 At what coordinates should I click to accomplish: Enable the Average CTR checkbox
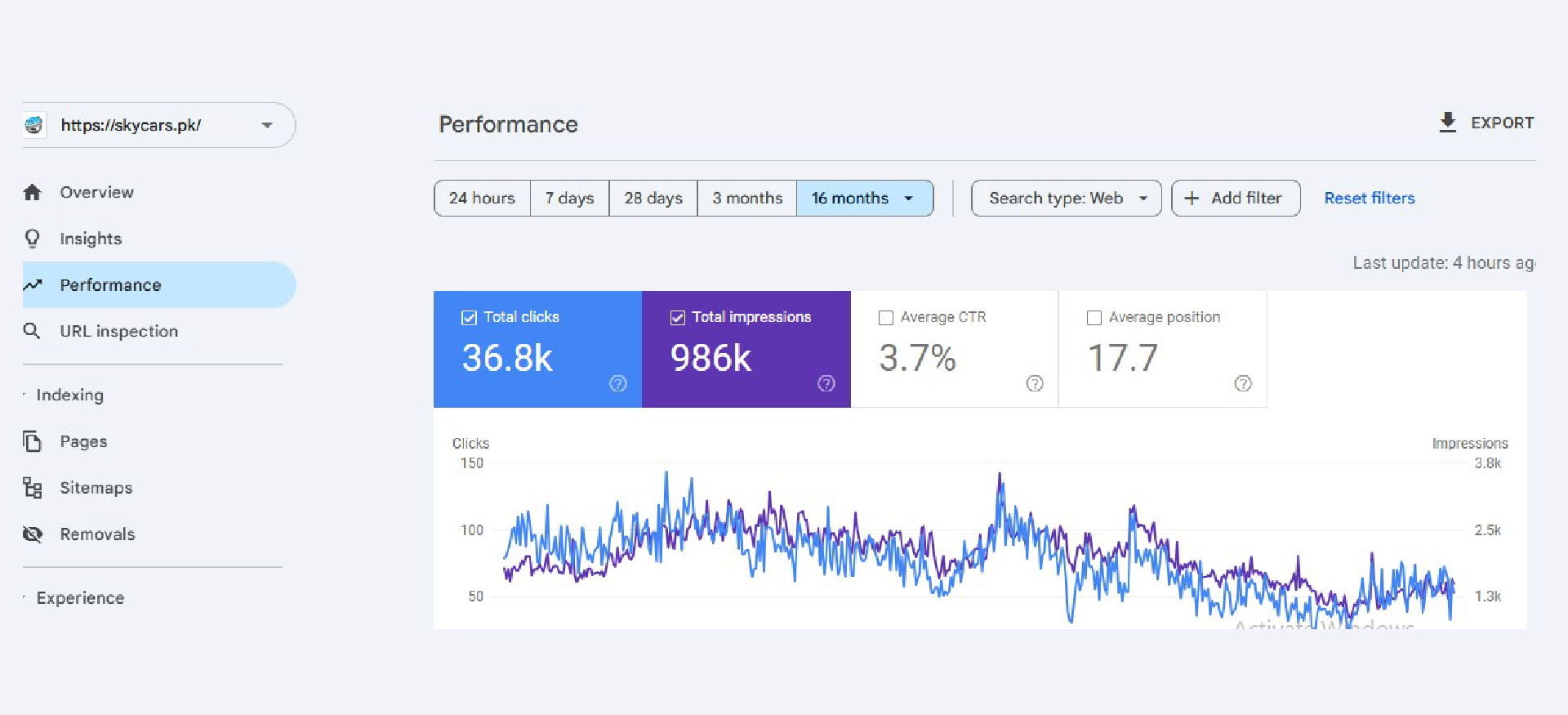(x=886, y=318)
